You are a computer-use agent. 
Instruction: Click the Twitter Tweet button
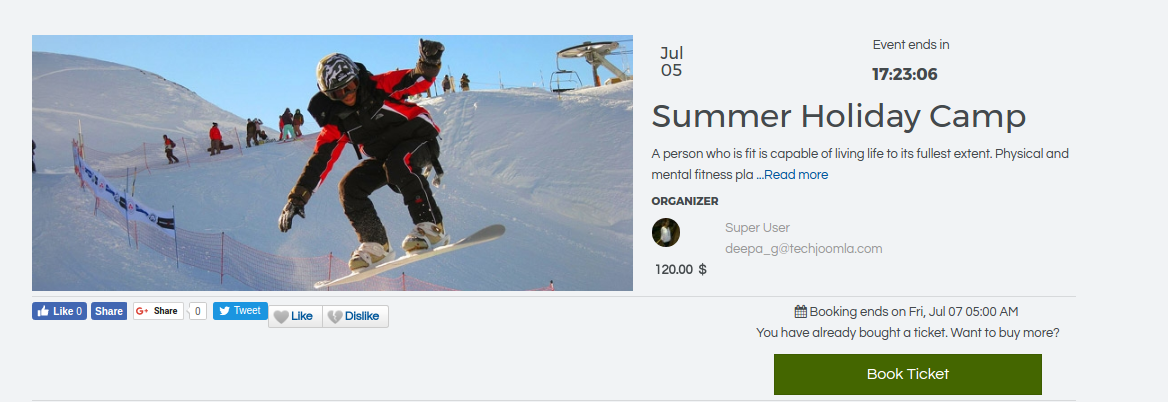pos(240,311)
